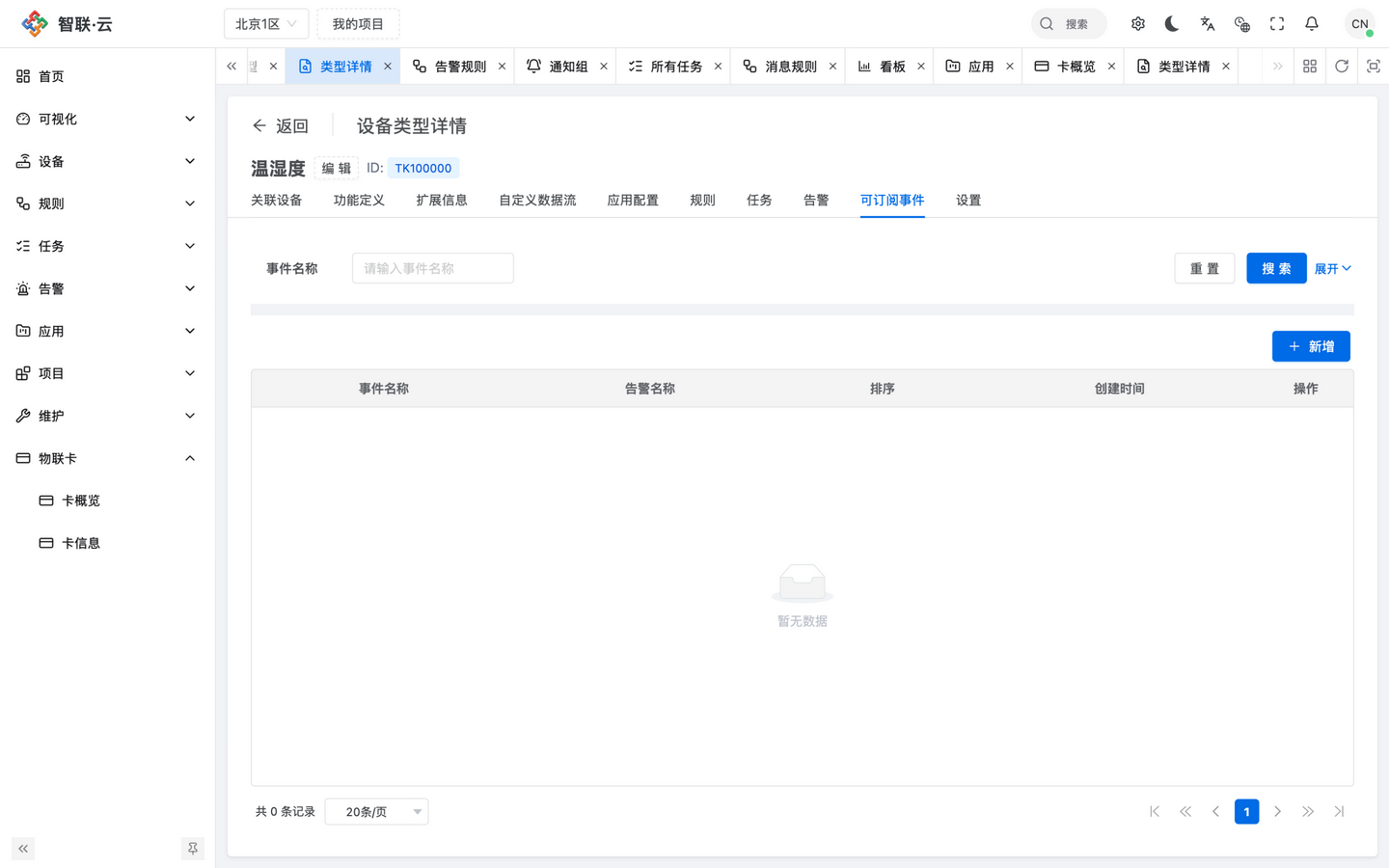The height and width of the screenshot is (868, 1389).
Task: Click the 我的项目 button
Action: (358, 24)
